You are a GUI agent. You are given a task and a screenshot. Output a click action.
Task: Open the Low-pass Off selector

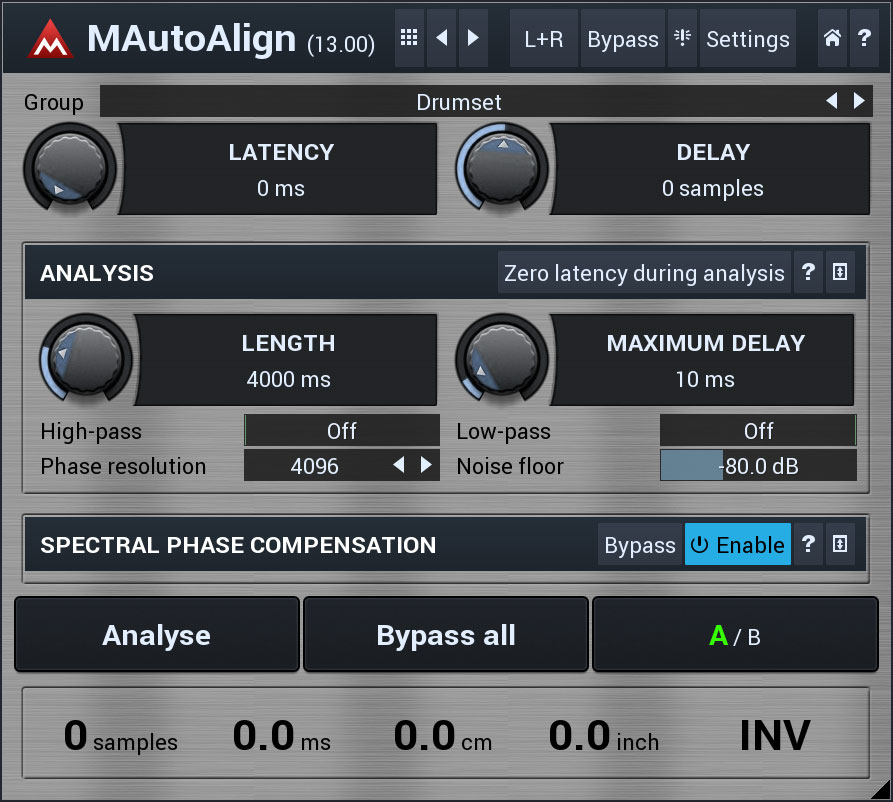(x=758, y=431)
